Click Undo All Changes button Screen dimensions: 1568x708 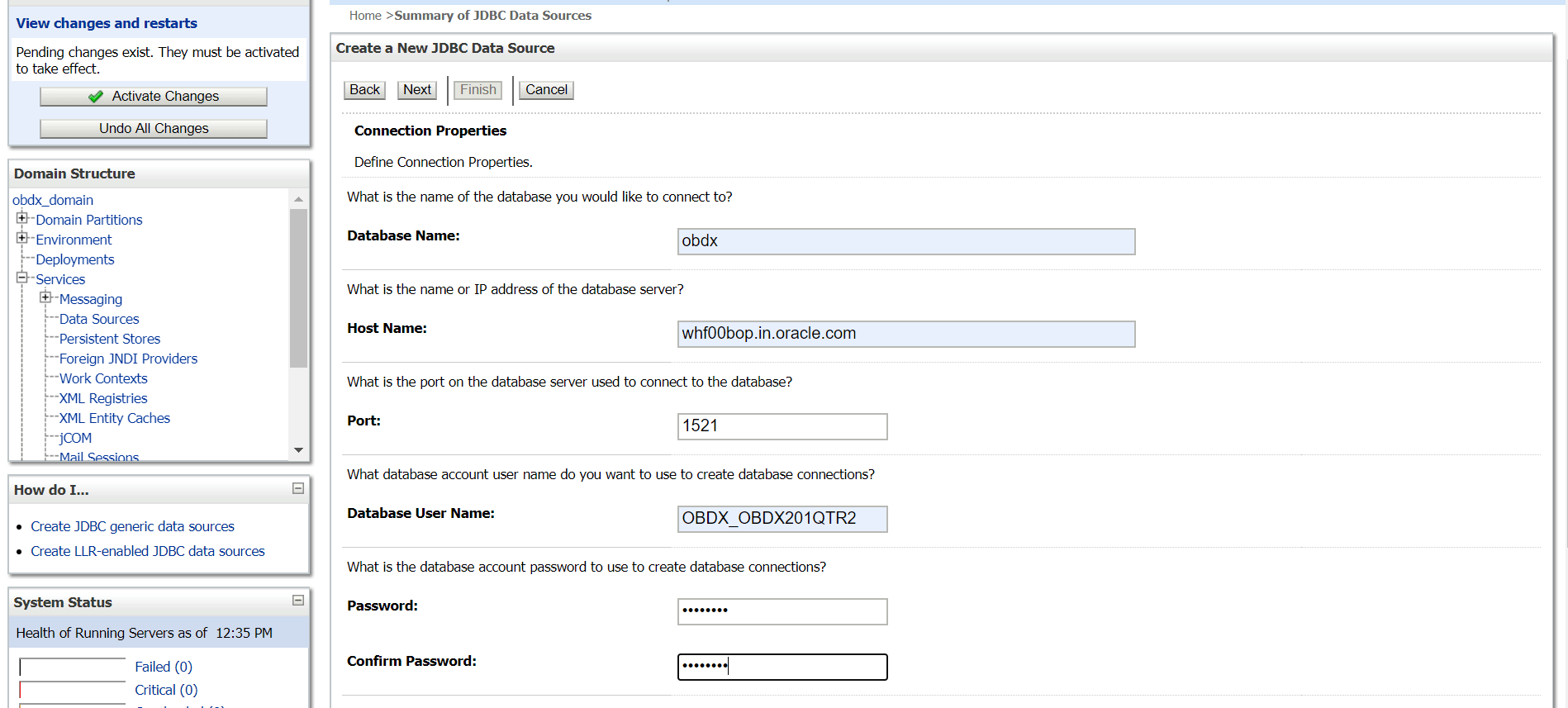154,129
